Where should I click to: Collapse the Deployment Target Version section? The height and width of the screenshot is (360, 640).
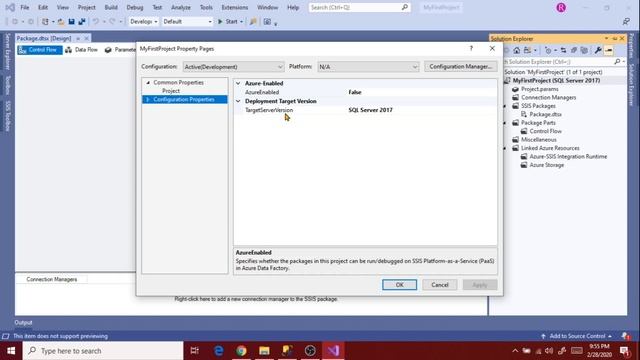coord(238,101)
